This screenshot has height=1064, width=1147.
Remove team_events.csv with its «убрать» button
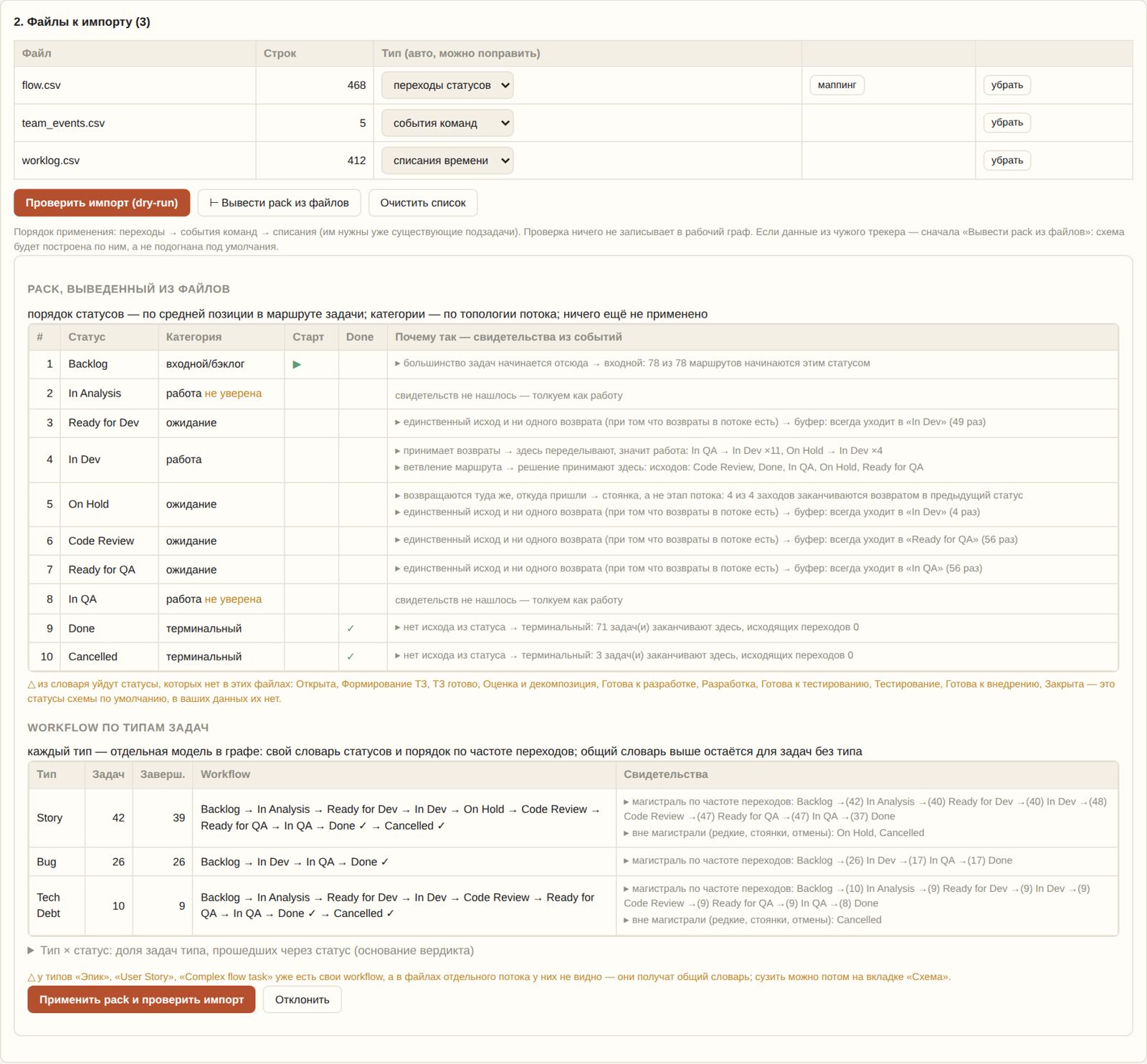tap(1006, 123)
